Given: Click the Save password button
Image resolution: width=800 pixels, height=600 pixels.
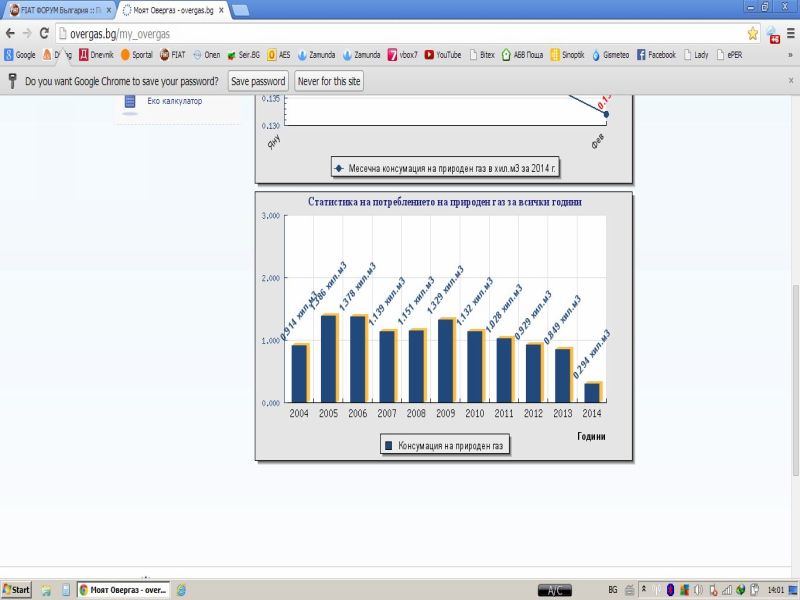Looking at the screenshot, I should pyautogui.click(x=258, y=81).
